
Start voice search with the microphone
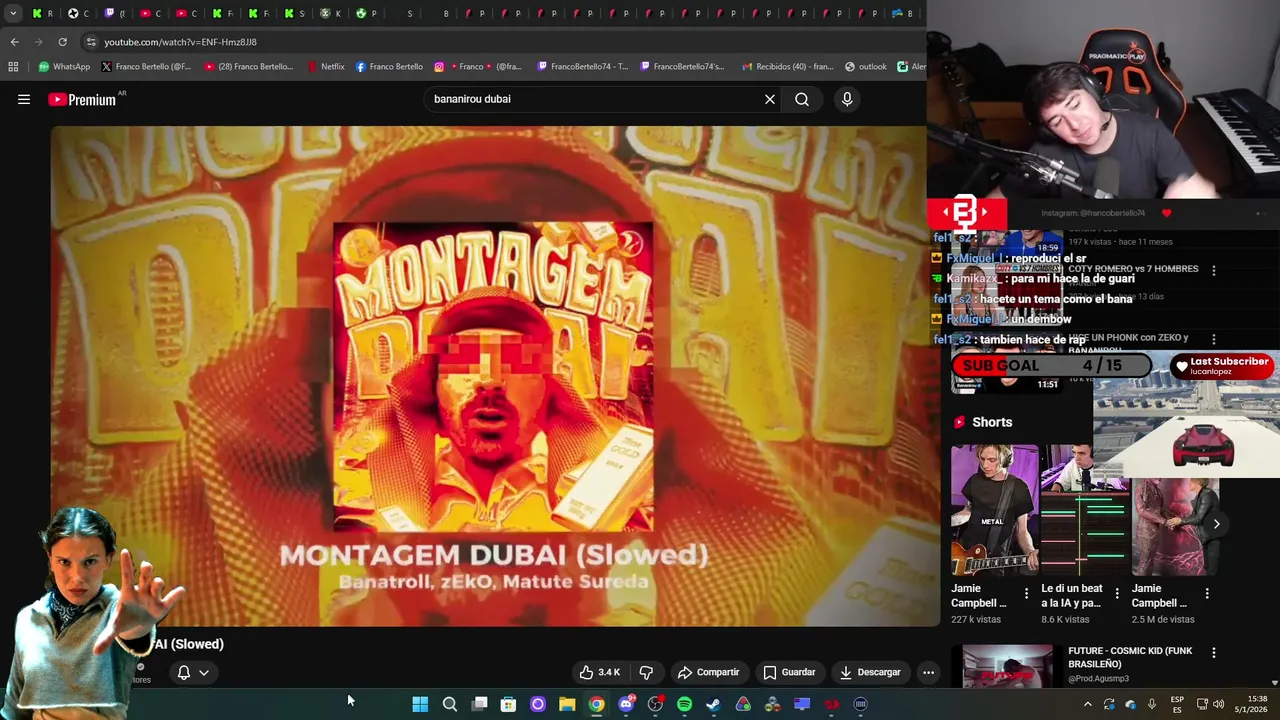[847, 99]
